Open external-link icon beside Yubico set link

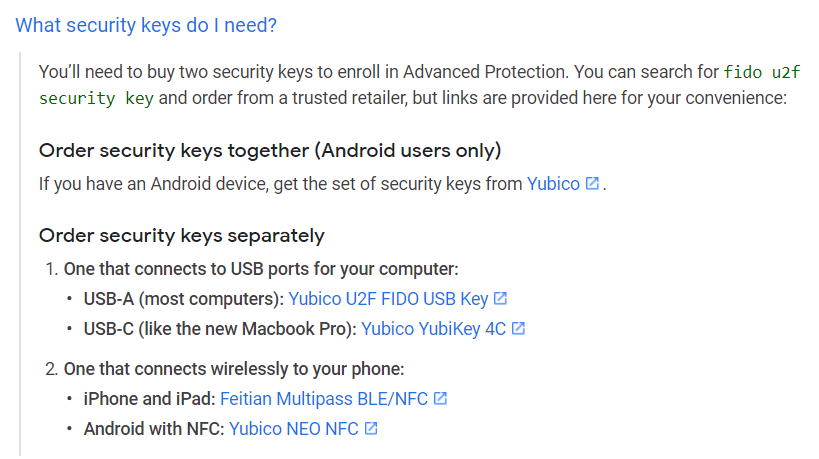pos(592,183)
